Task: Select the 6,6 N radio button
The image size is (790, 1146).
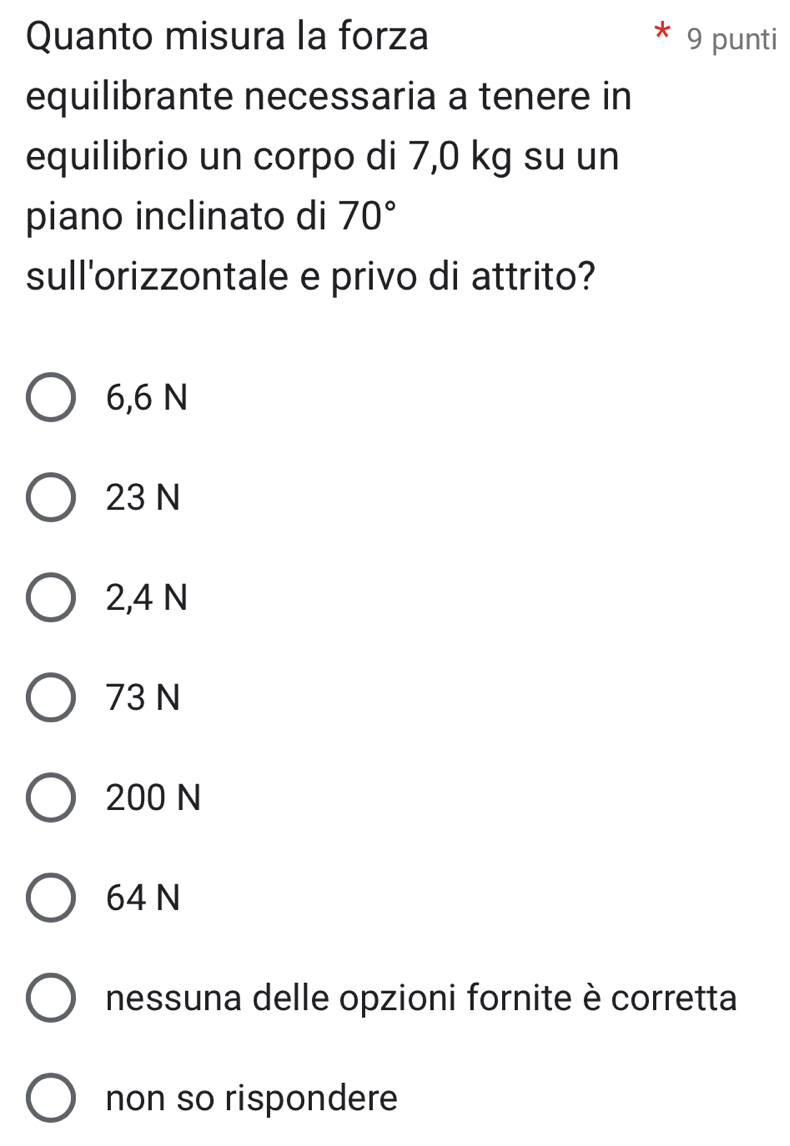Action: tap(50, 398)
